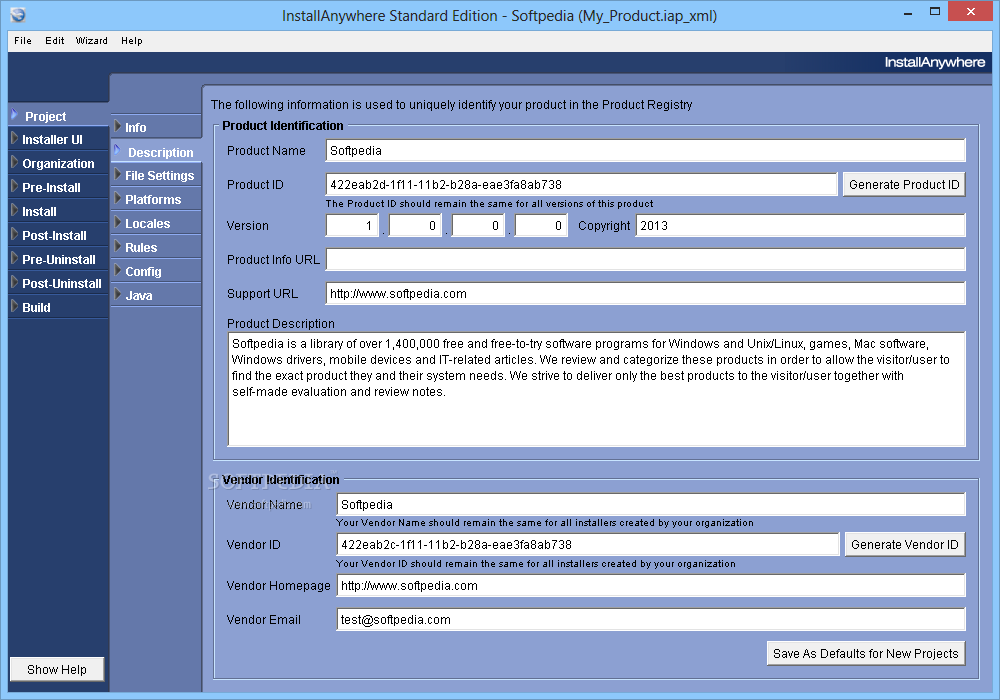The height and width of the screenshot is (700, 1000).
Task: Click the arrow icon beside Platforms
Action: click(118, 198)
